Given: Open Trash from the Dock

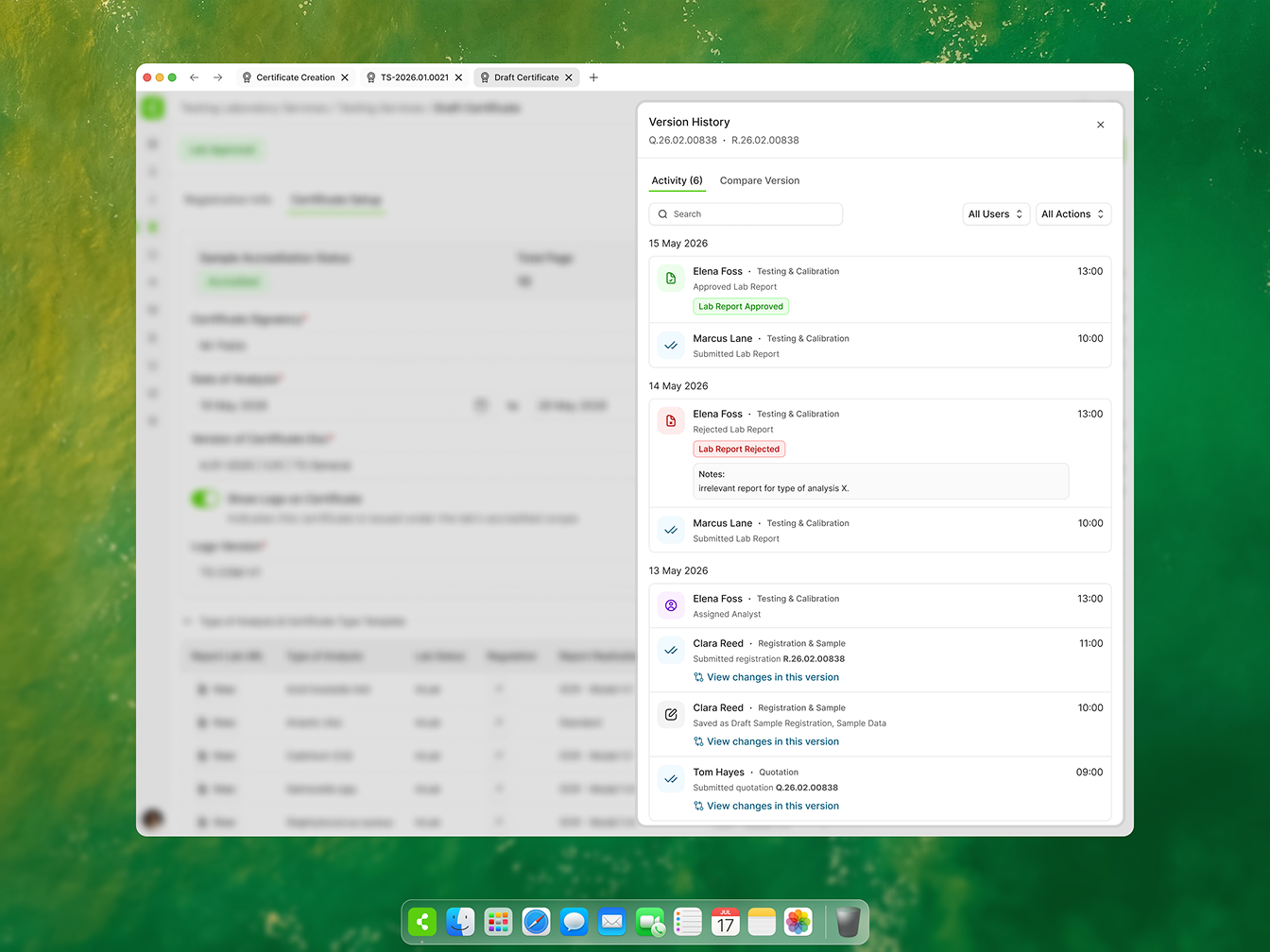Looking at the screenshot, I should coord(849,922).
